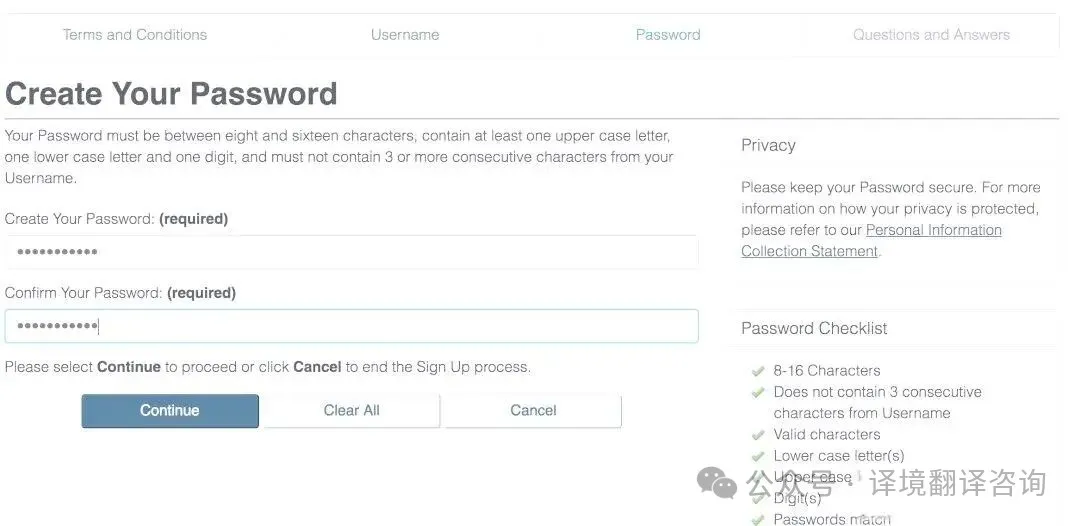Click checkmark icon beside Digit(s)
Viewport: 1080px width, 526px height.
click(758, 498)
